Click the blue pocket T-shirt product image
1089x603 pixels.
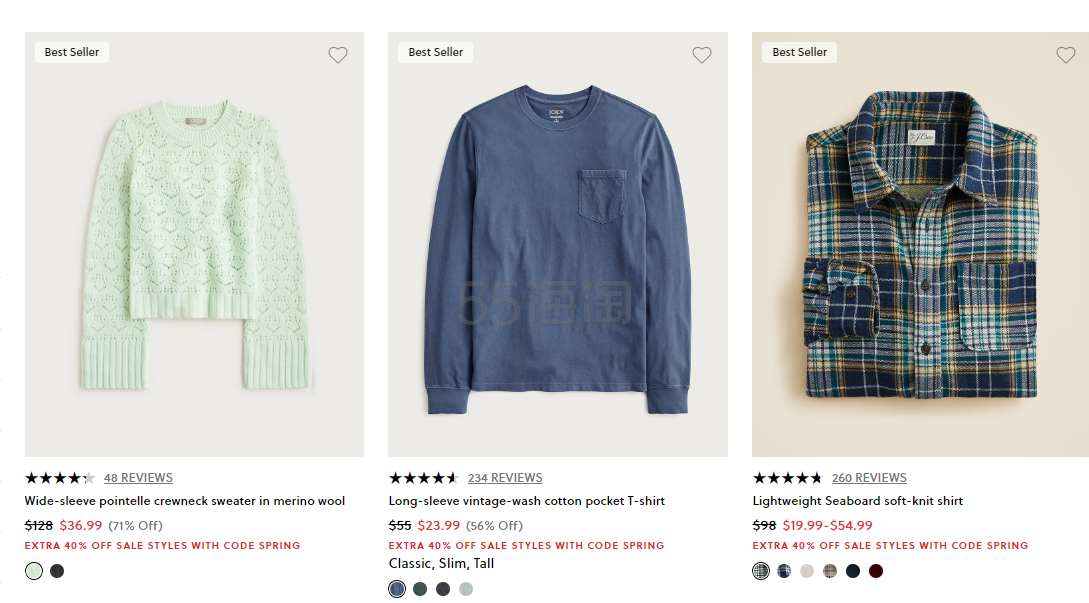point(558,245)
